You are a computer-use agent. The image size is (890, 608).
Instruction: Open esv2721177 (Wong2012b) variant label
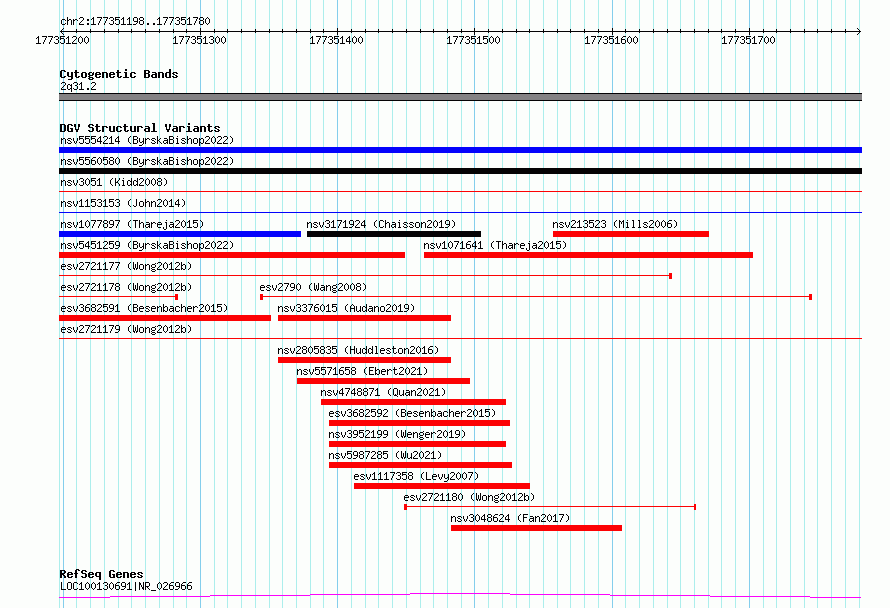pyautogui.click(x=126, y=266)
